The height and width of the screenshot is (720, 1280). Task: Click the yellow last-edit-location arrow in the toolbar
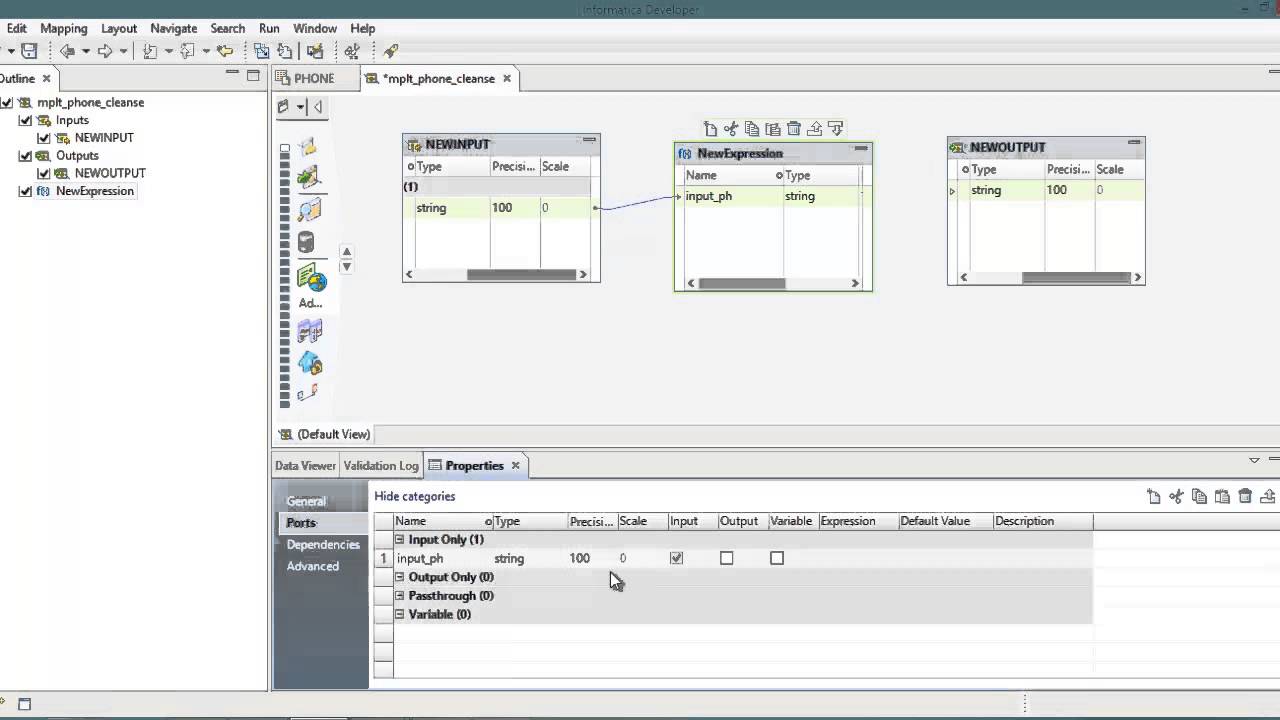point(225,51)
